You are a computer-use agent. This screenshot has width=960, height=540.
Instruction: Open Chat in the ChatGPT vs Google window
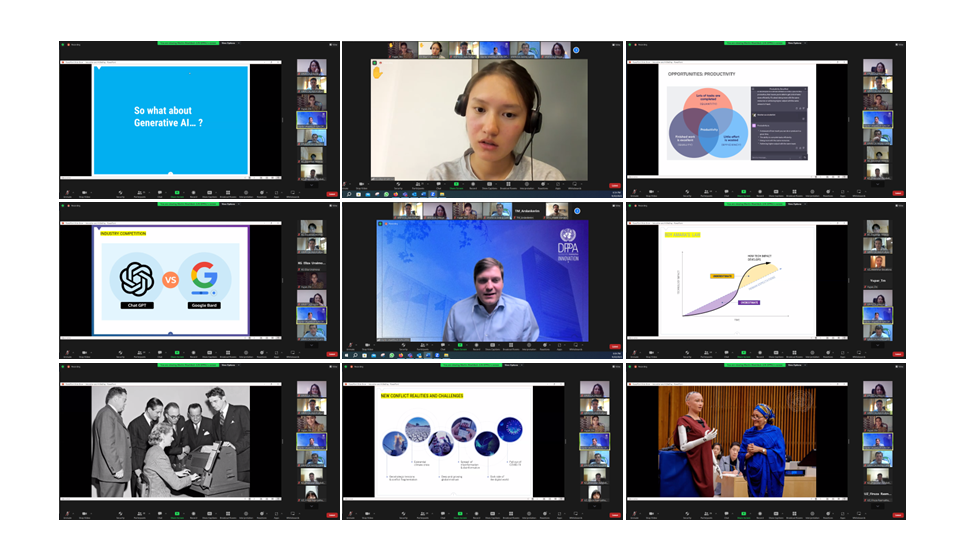[x=159, y=353]
